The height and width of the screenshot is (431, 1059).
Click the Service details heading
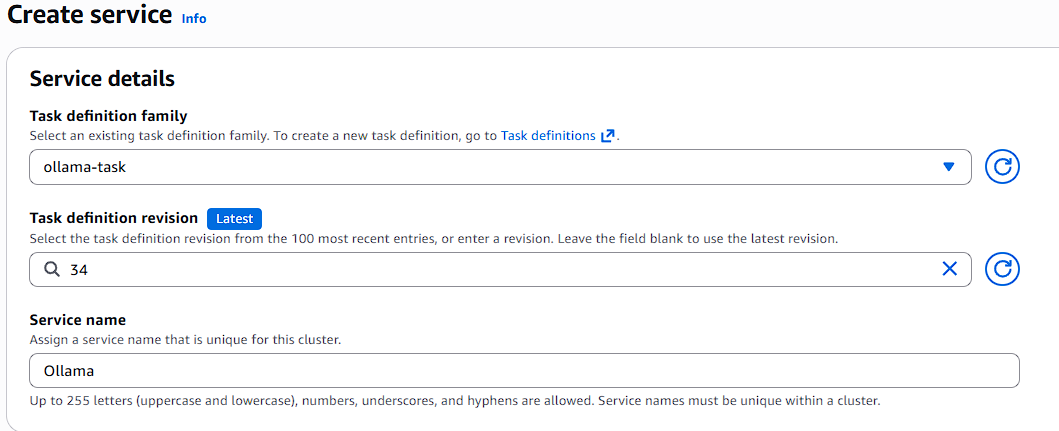(102, 79)
